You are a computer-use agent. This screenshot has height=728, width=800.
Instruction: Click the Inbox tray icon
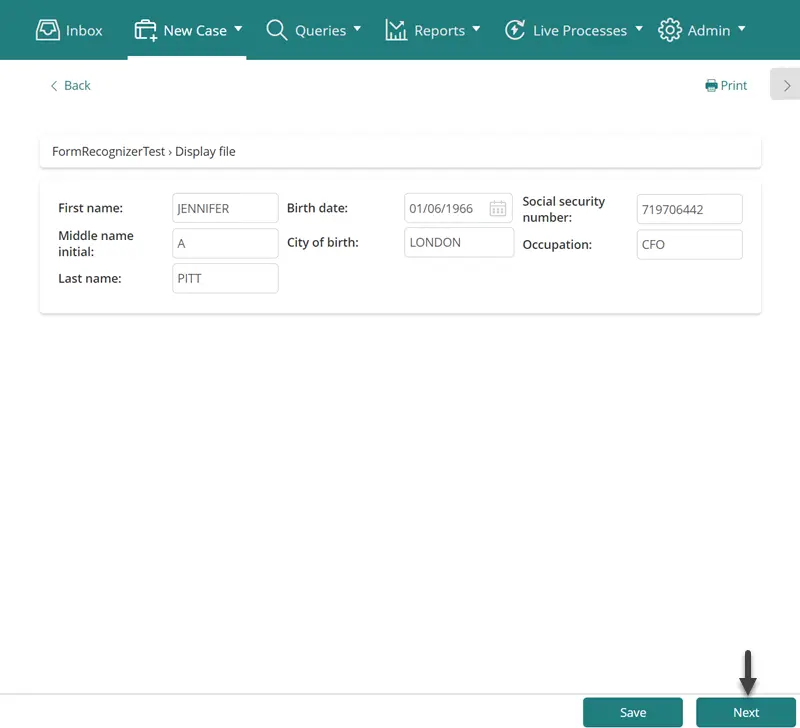tap(47, 30)
